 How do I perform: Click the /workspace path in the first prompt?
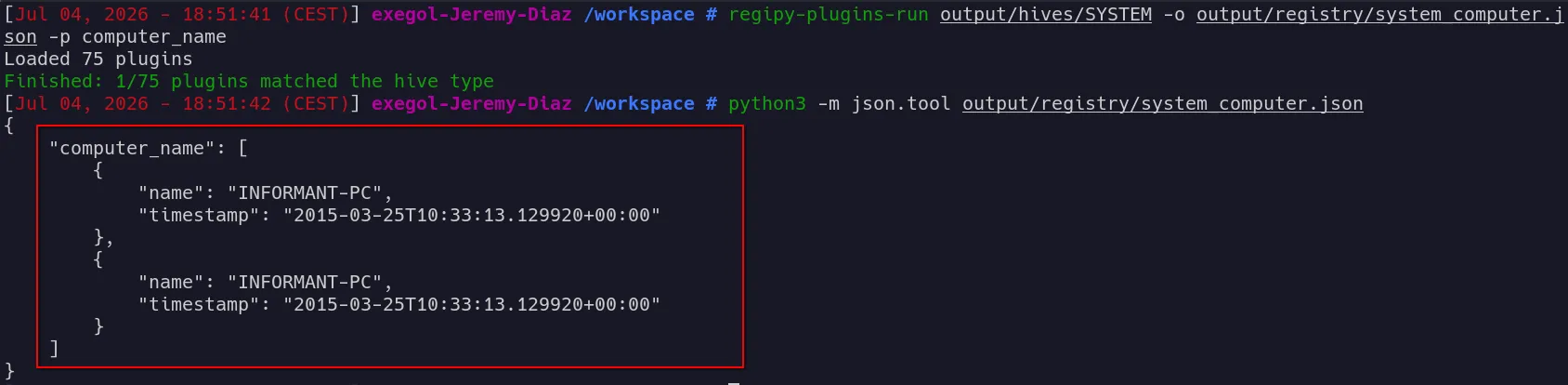point(639,15)
